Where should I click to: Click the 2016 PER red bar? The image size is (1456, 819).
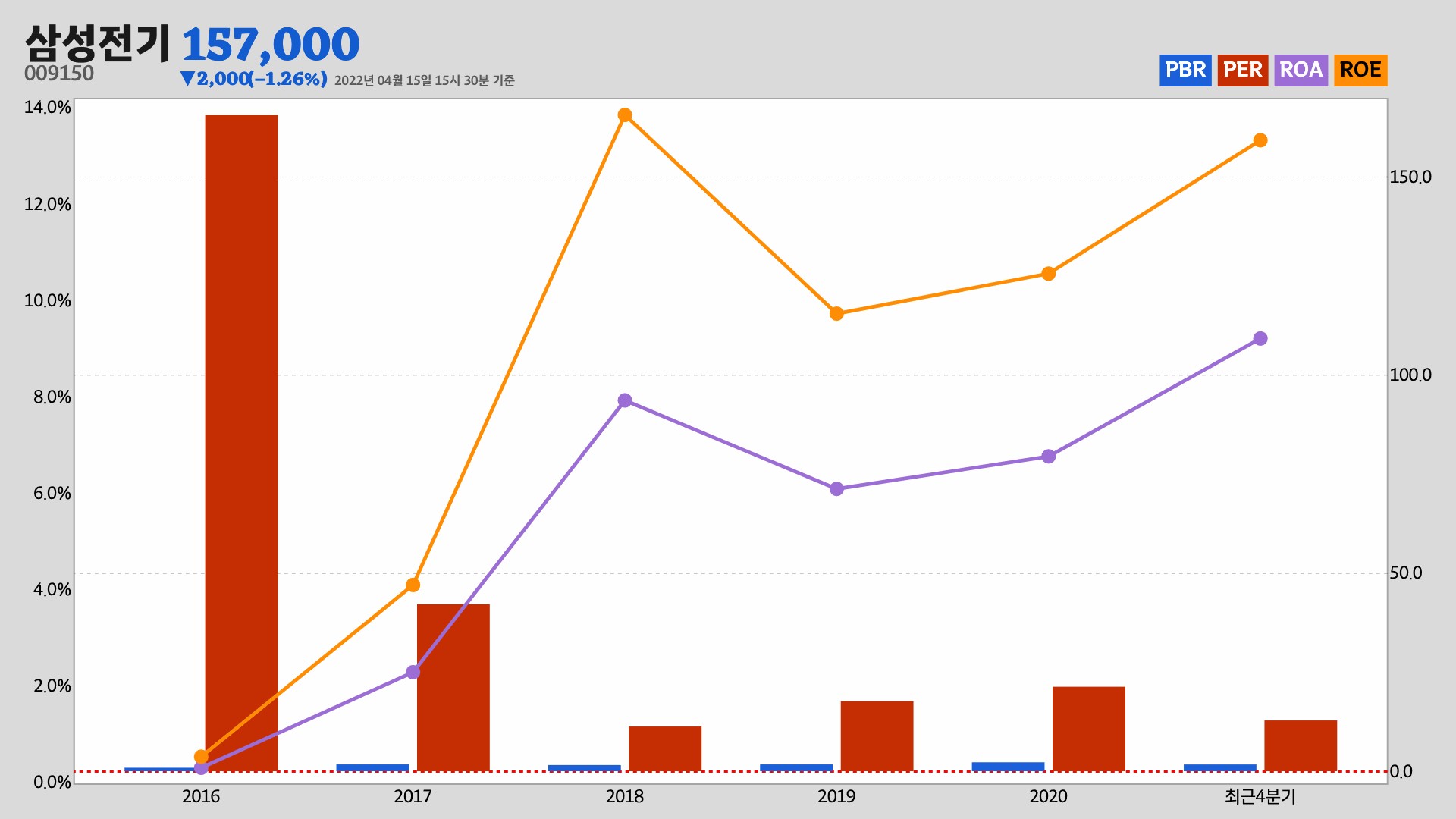click(241, 443)
